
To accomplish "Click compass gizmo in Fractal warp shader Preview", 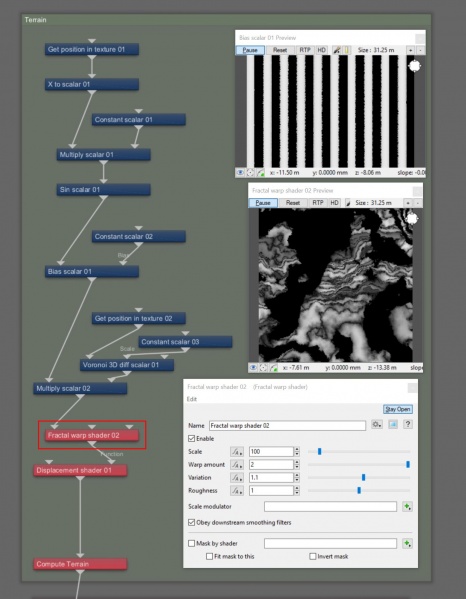I will [x=412, y=219].
